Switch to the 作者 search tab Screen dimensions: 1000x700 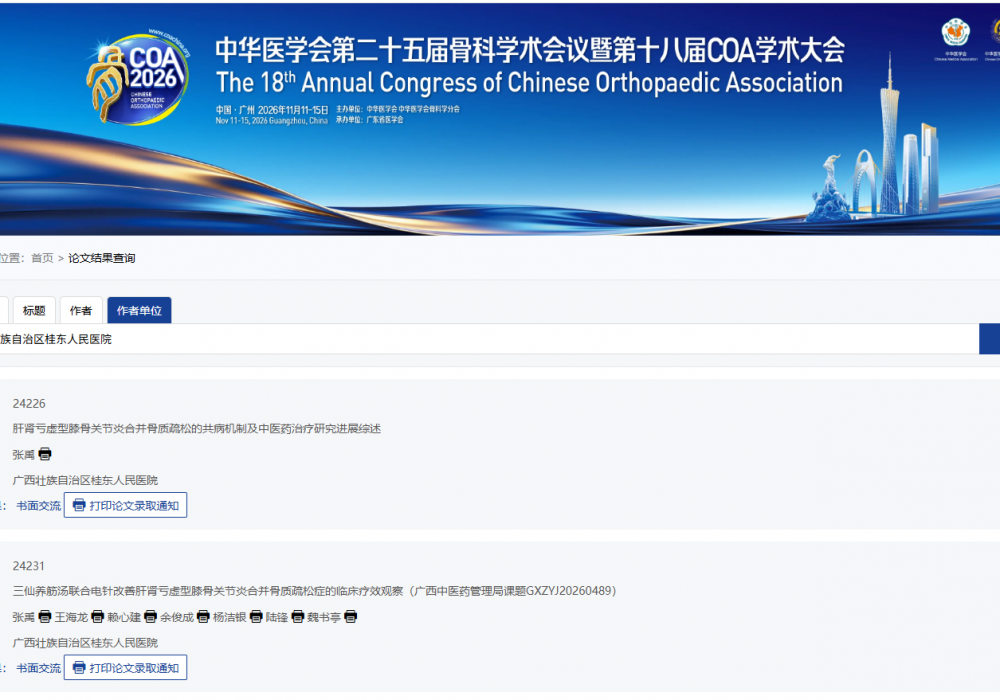81,310
